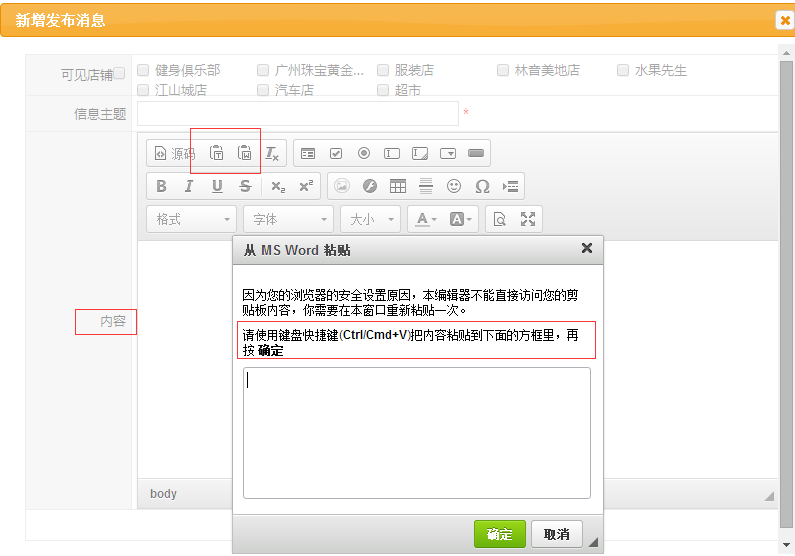Click the vertical scrollbar down arrow
The width and height of the screenshot is (795, 556).
point(786,545)
